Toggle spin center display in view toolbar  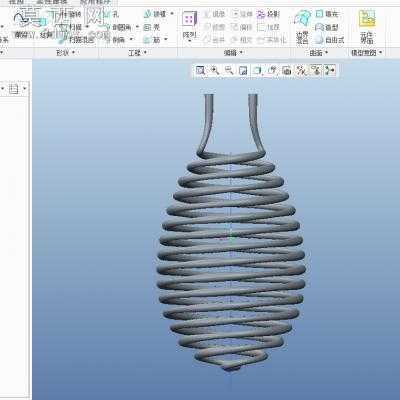(x=330, y=70)
